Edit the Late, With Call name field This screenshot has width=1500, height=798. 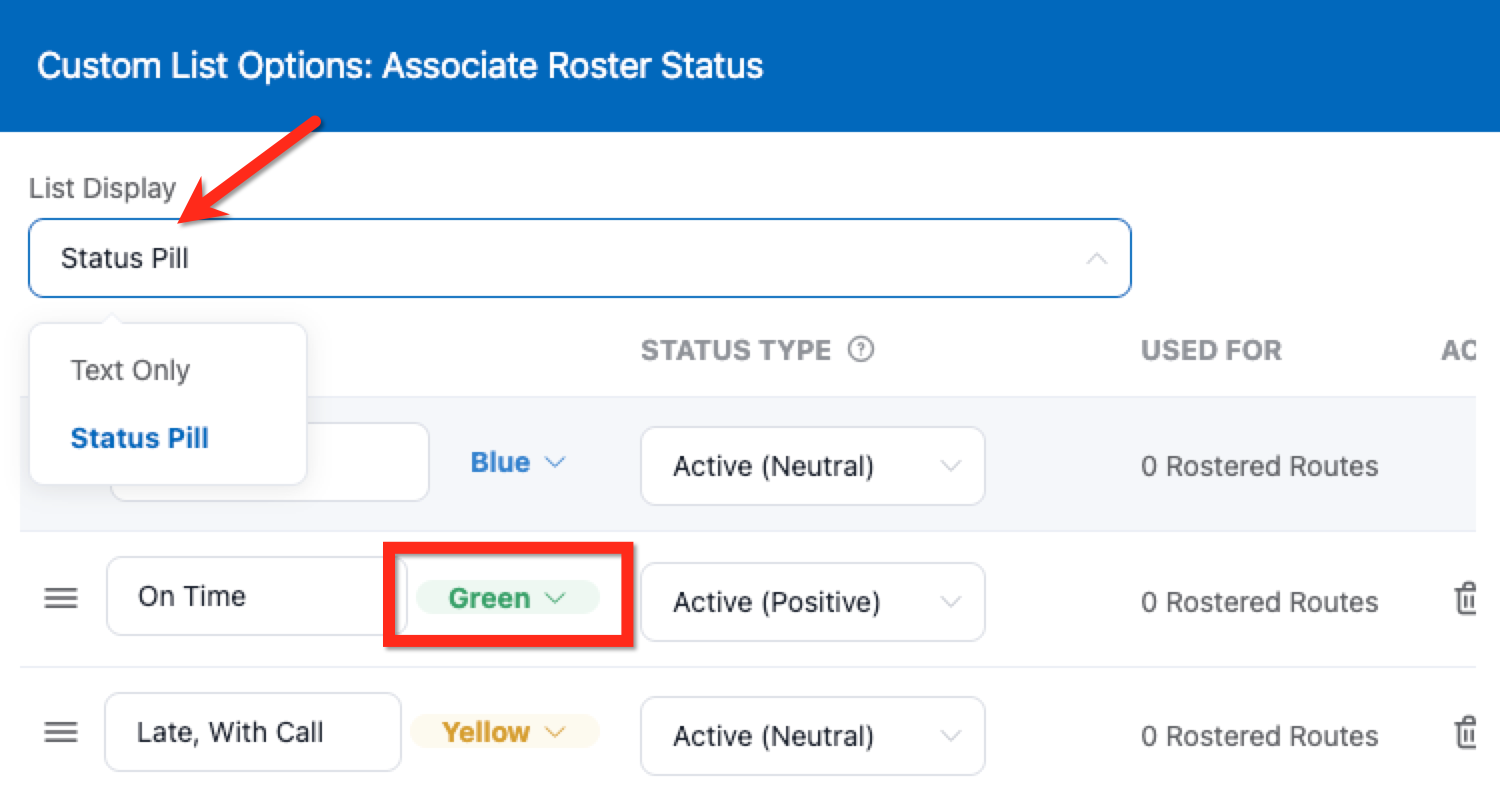252,732
